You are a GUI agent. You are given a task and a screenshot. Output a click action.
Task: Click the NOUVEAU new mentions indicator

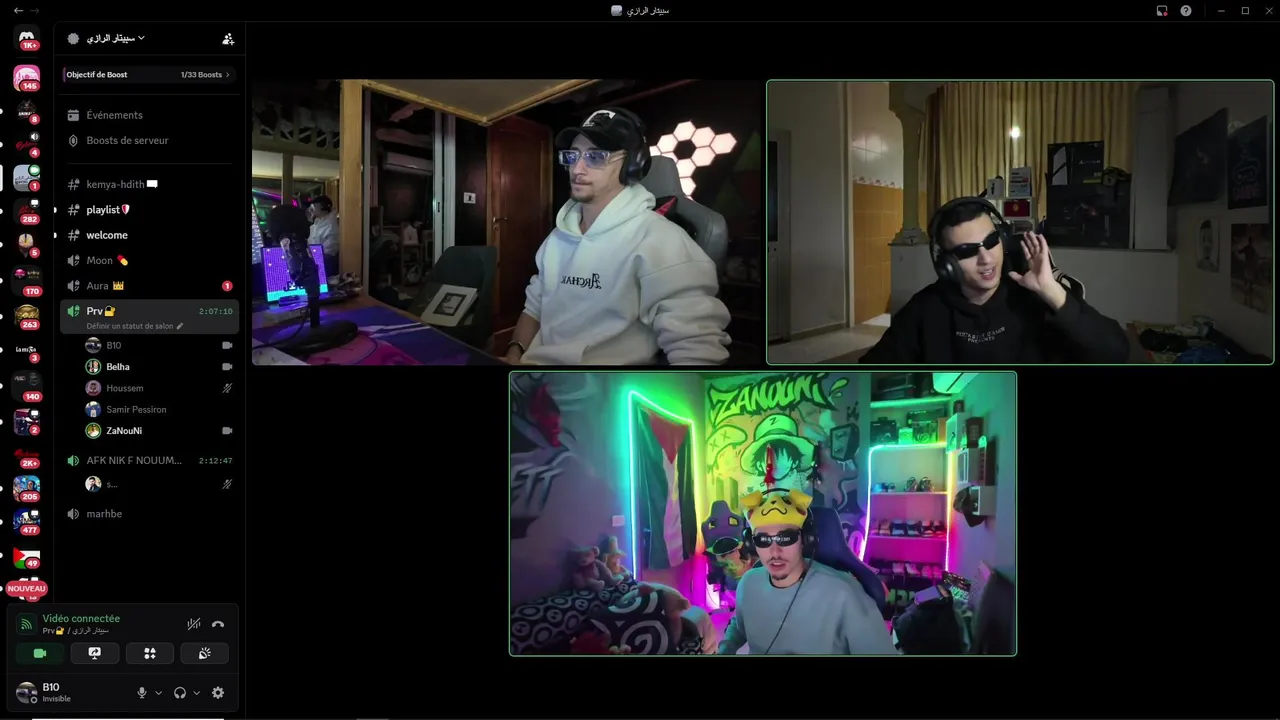pyautogui.click(x=27, y=589)
